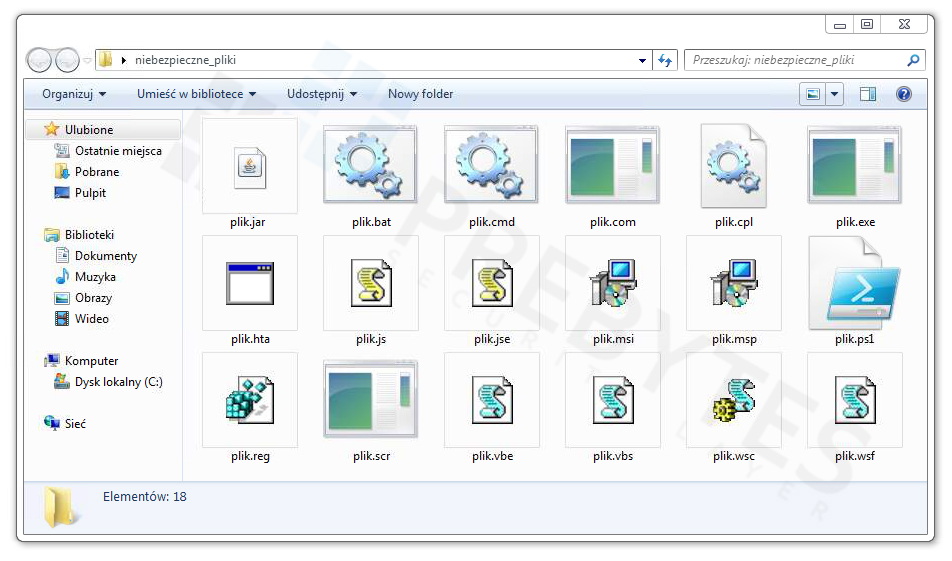
Task: Select the plik.hta window icon
Action: 250,283
